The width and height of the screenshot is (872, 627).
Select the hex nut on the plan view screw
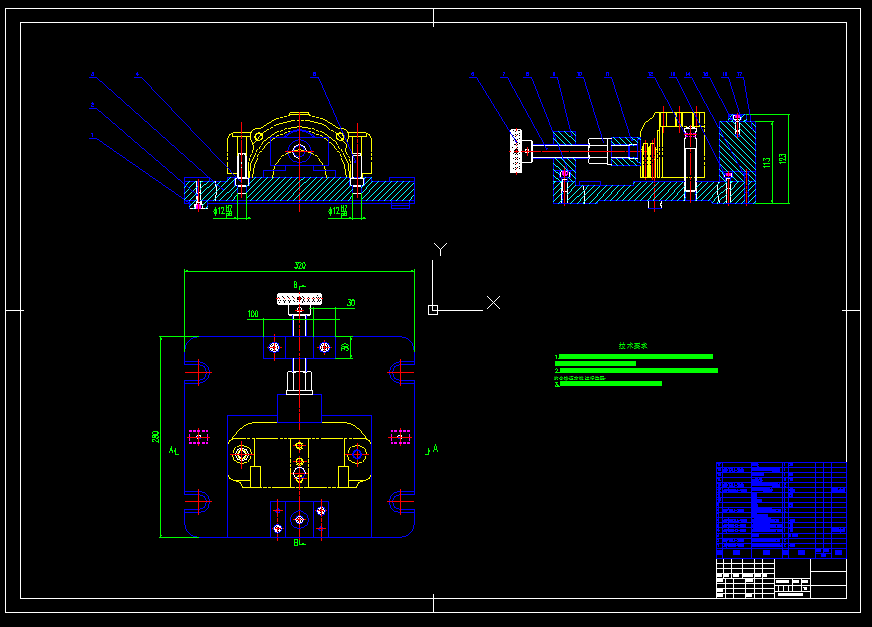coord(299,383)
